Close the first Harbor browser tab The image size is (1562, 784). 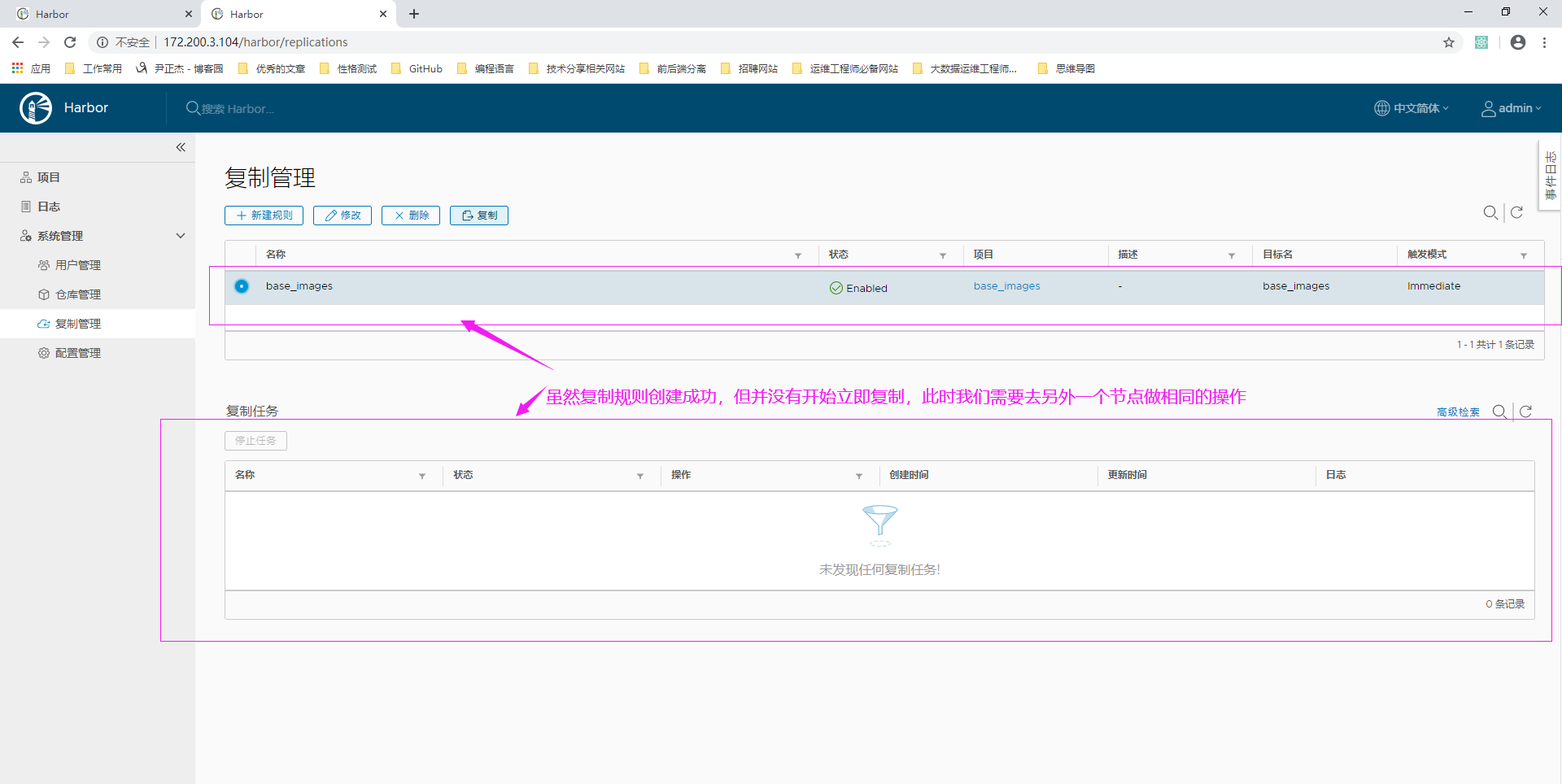coord(189,14)
